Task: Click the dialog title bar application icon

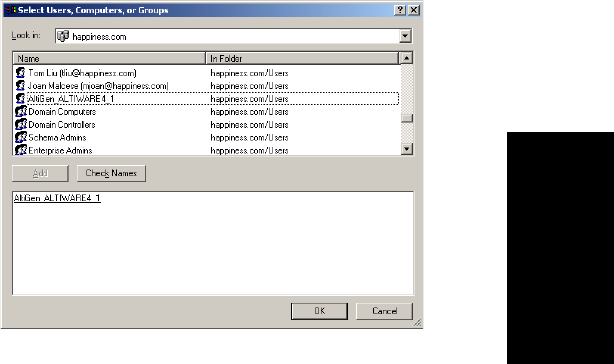Action: [10, 10]
